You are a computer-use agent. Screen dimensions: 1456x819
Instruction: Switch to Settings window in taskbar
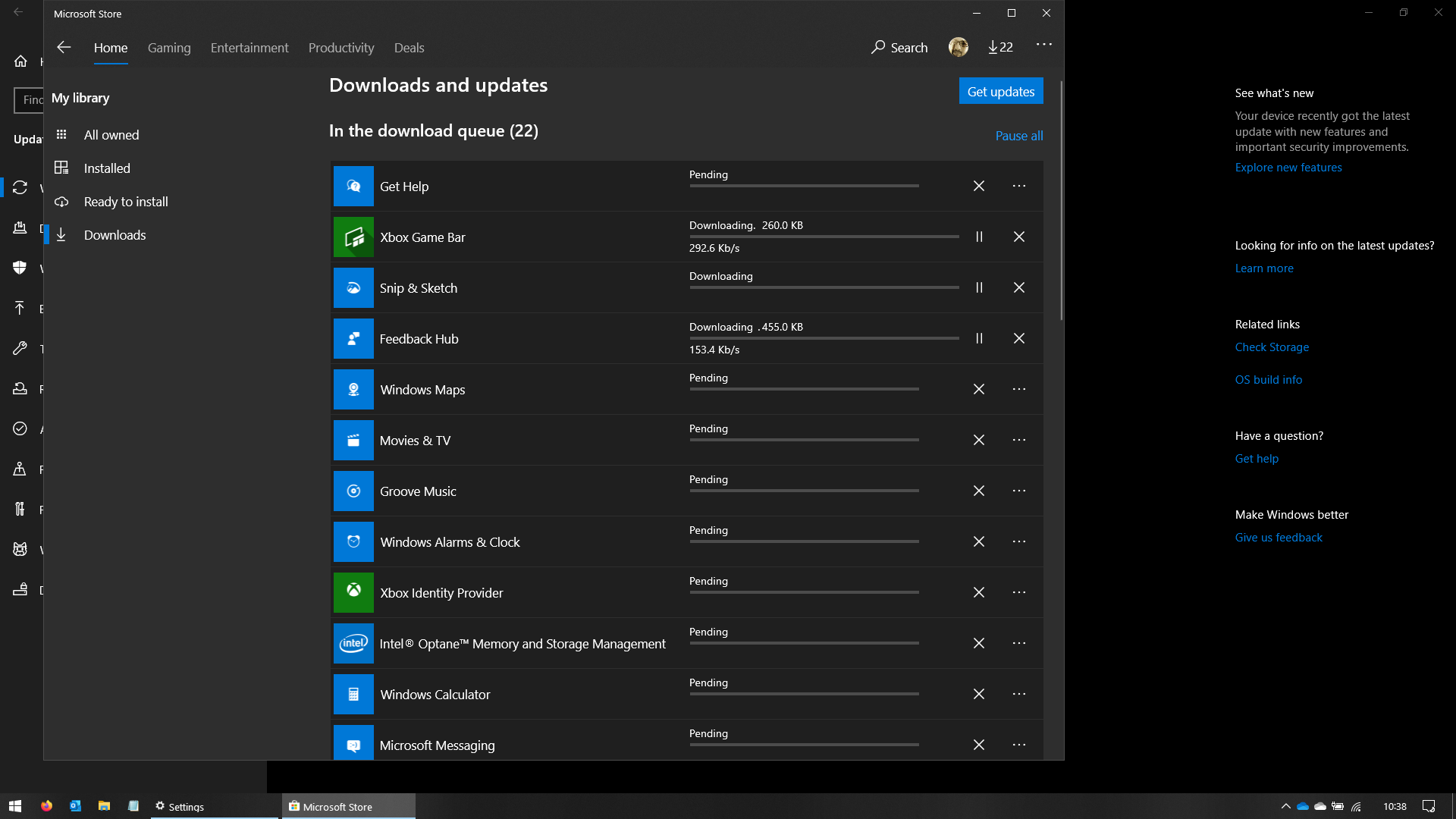(x=215, y=806)
